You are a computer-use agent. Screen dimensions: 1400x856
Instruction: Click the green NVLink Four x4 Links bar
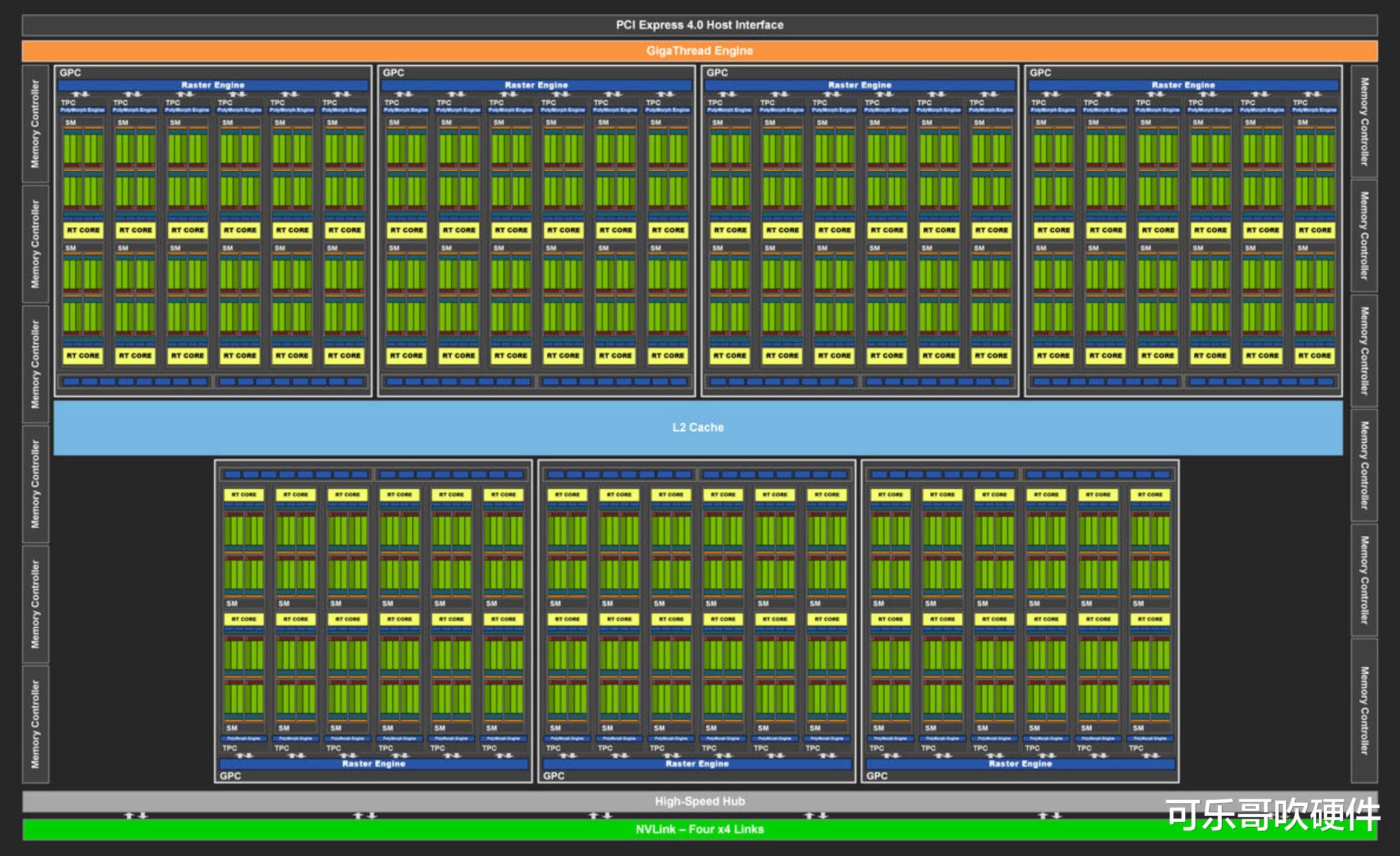(x=700, y=829)
